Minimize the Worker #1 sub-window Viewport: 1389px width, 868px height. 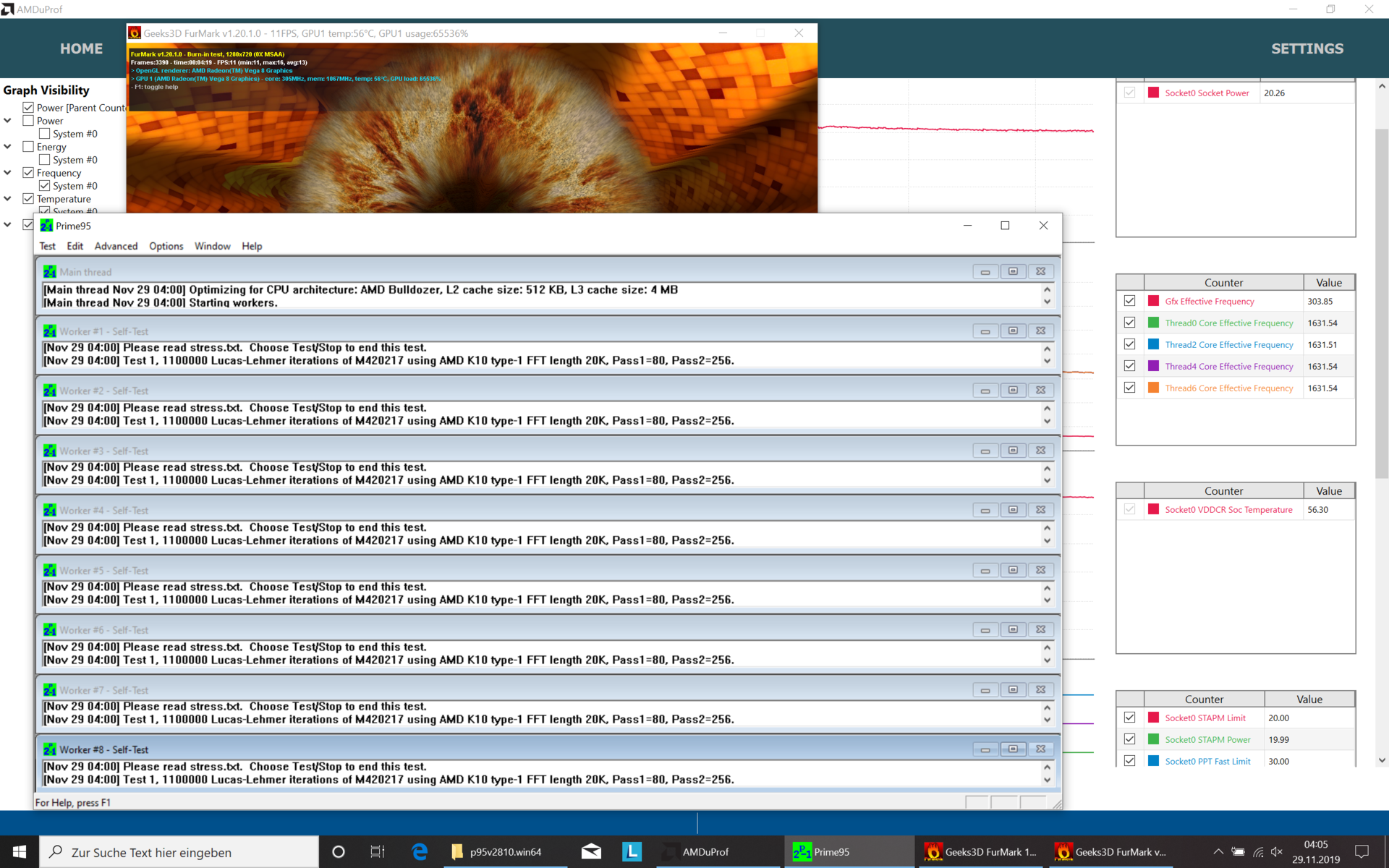985,331
